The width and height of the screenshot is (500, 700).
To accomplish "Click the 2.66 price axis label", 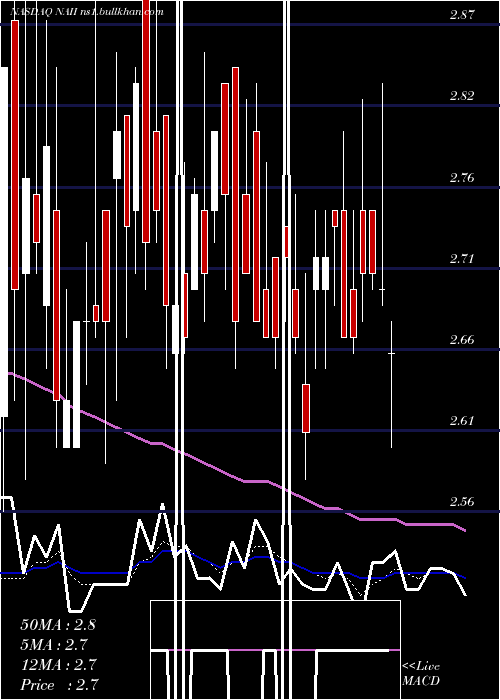I will [x=462, y=340].
